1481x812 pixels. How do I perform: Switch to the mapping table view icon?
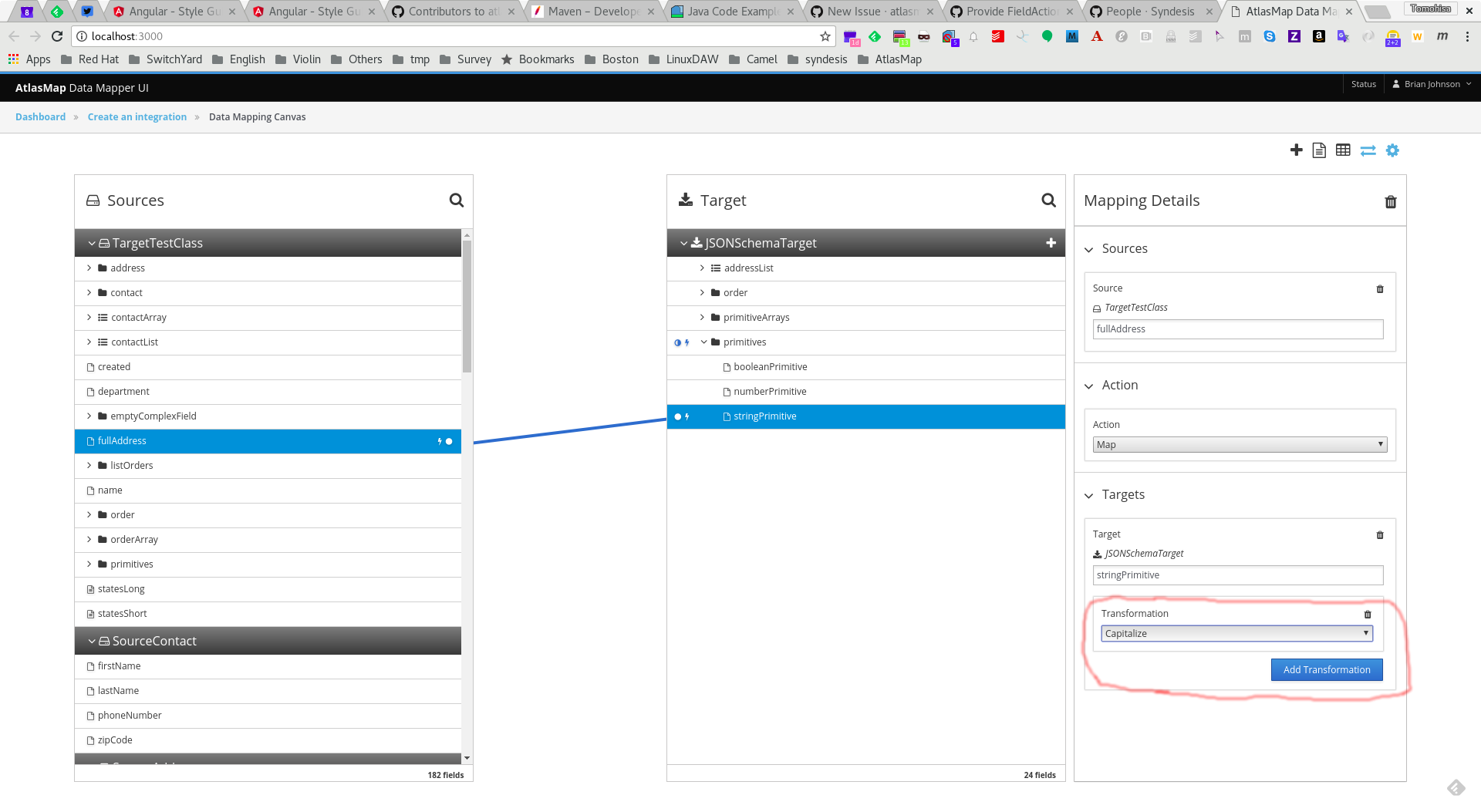1343,150
